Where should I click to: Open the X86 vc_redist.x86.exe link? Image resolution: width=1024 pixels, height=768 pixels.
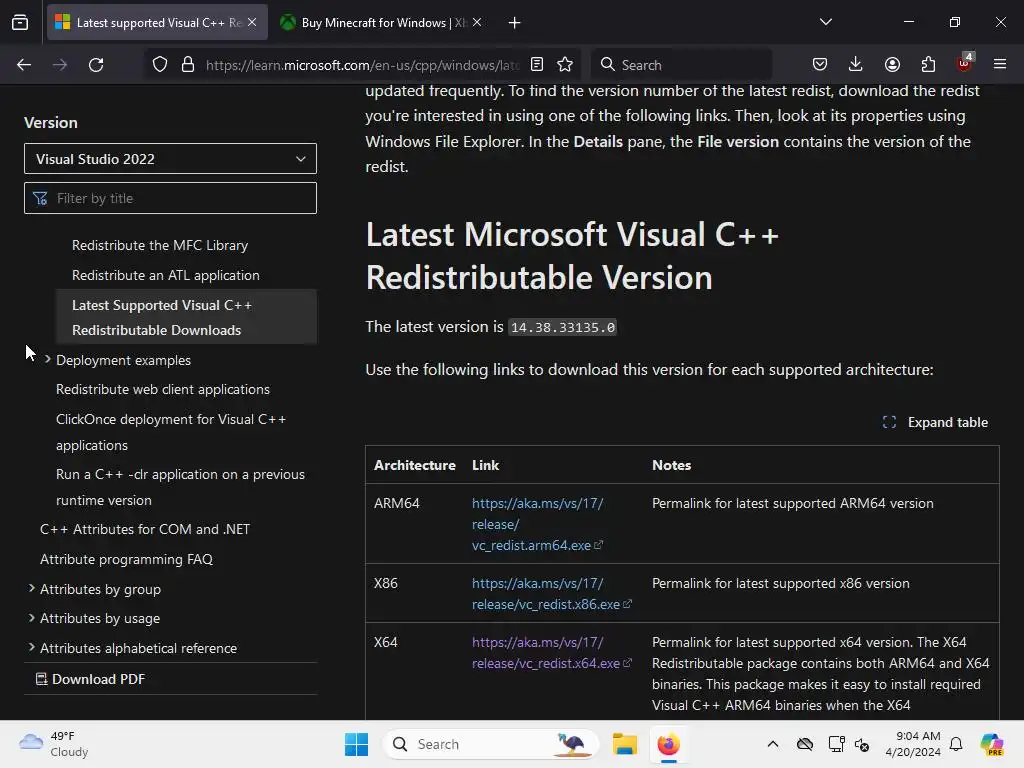click(x=551, y=594)
